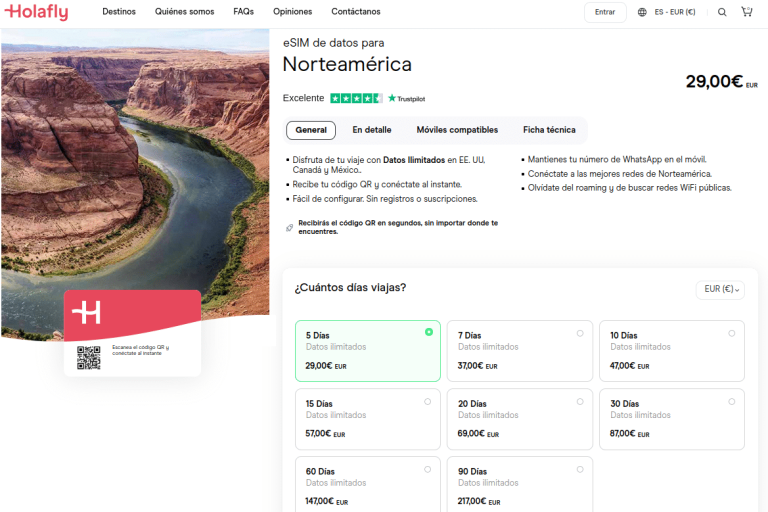Open the Destinos menu
The height and width of the screenshot is (512, 768).
pyautogui.click(x=119, y=12)
